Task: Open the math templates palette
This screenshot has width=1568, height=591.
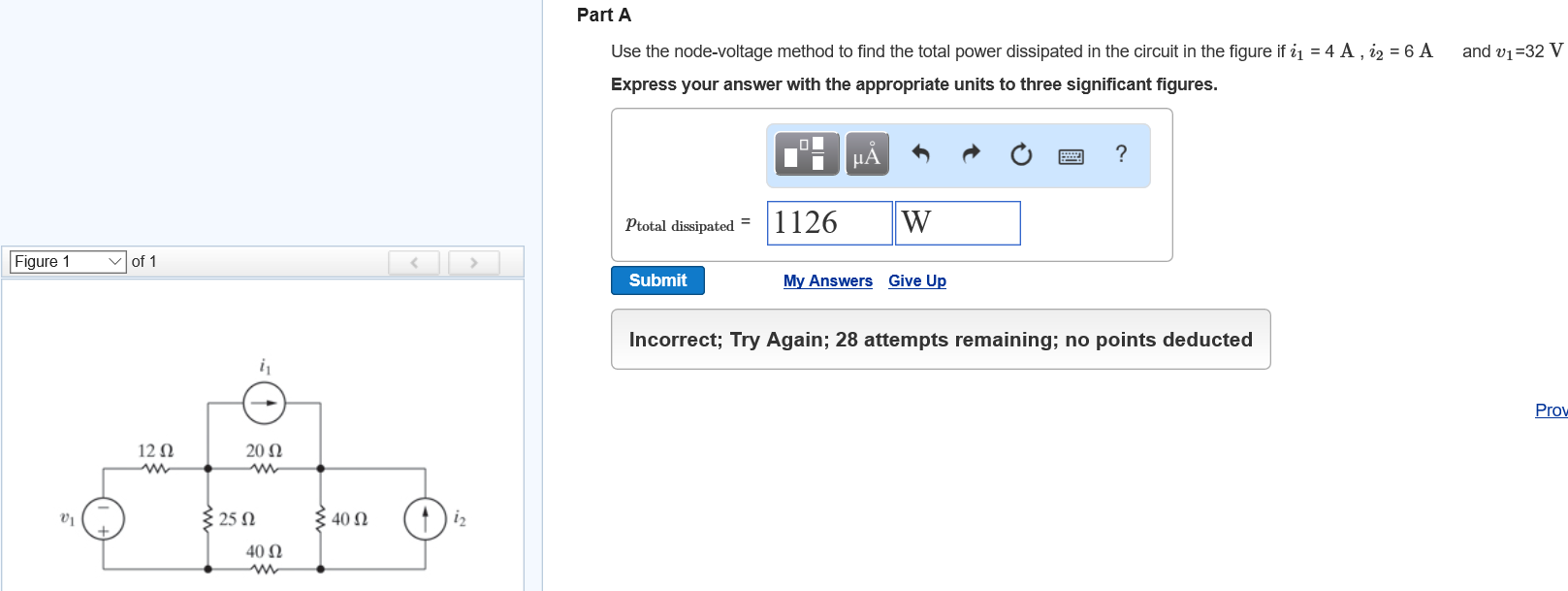Action: 807,154
